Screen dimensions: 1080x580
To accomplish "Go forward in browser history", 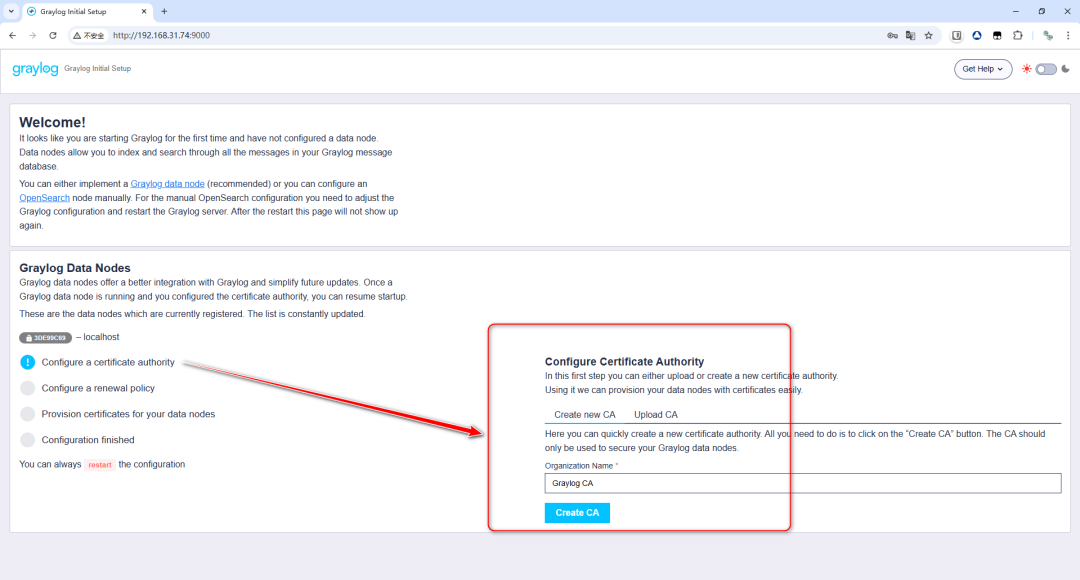I will click(x=32, y=35).
